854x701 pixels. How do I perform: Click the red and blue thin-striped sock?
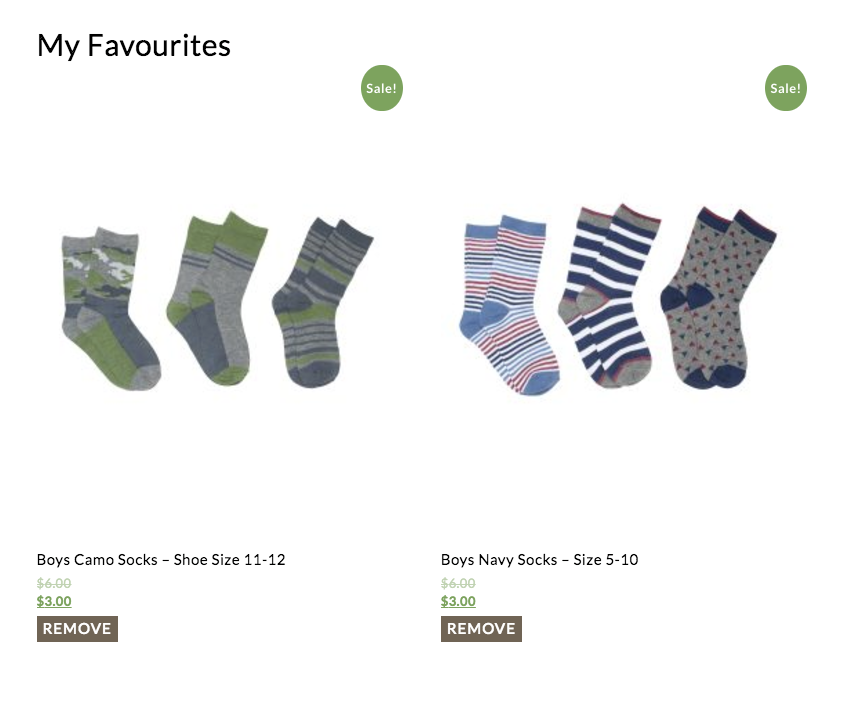(x=509, y=305)
